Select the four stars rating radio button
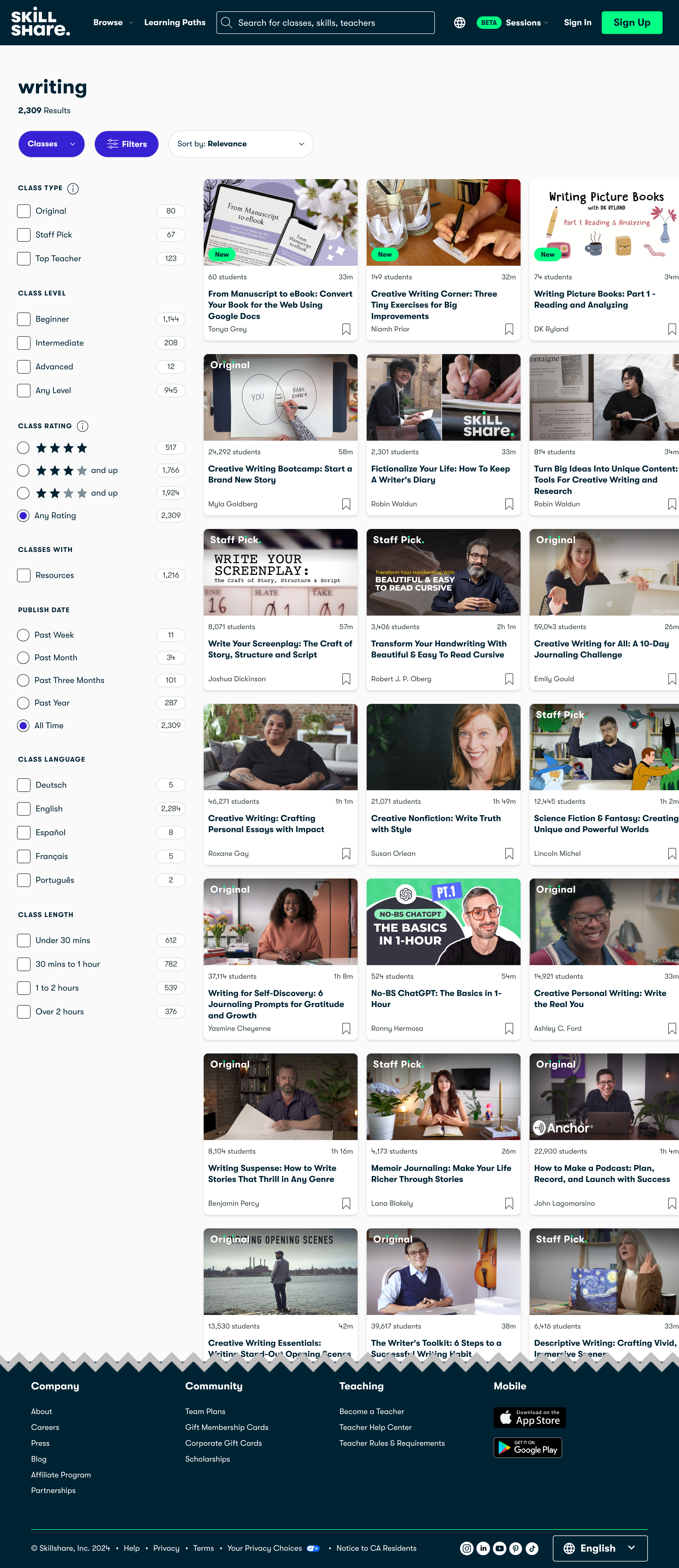679x1568 pixels. coord(23,447)
